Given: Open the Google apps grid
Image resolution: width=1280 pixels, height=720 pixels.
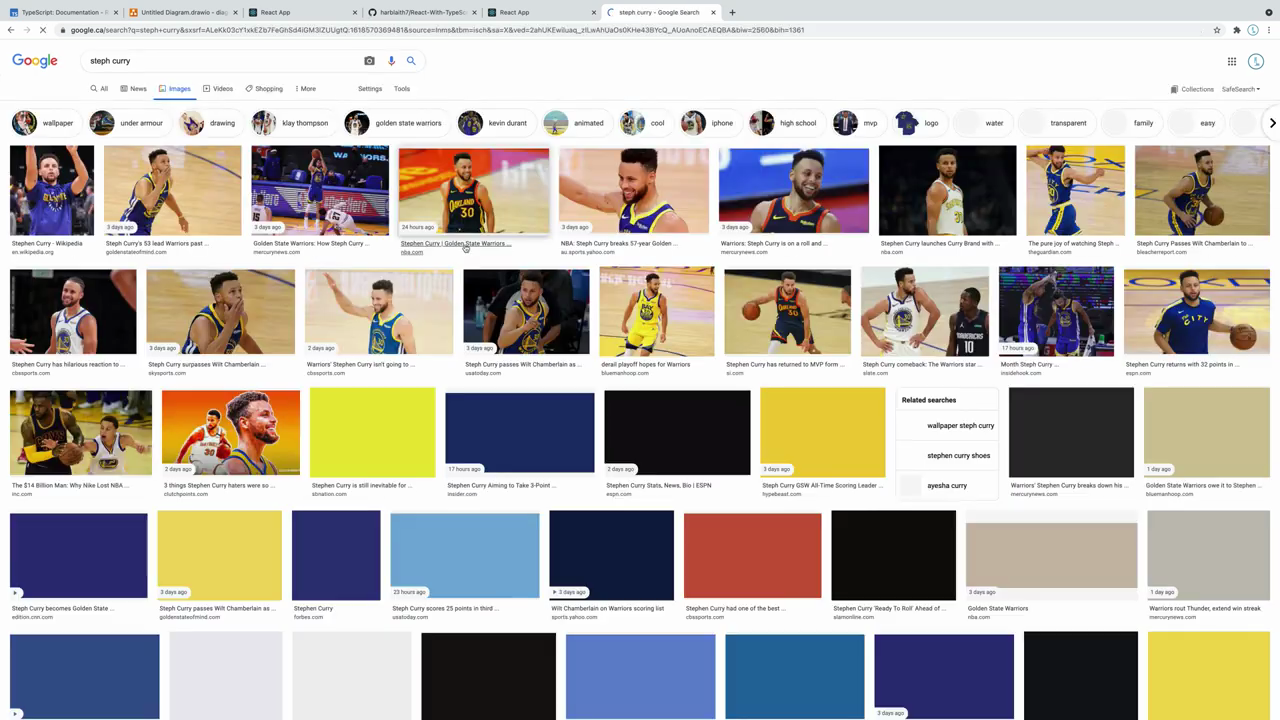Looking at the screenshot, I should [x=1232, y=61].
